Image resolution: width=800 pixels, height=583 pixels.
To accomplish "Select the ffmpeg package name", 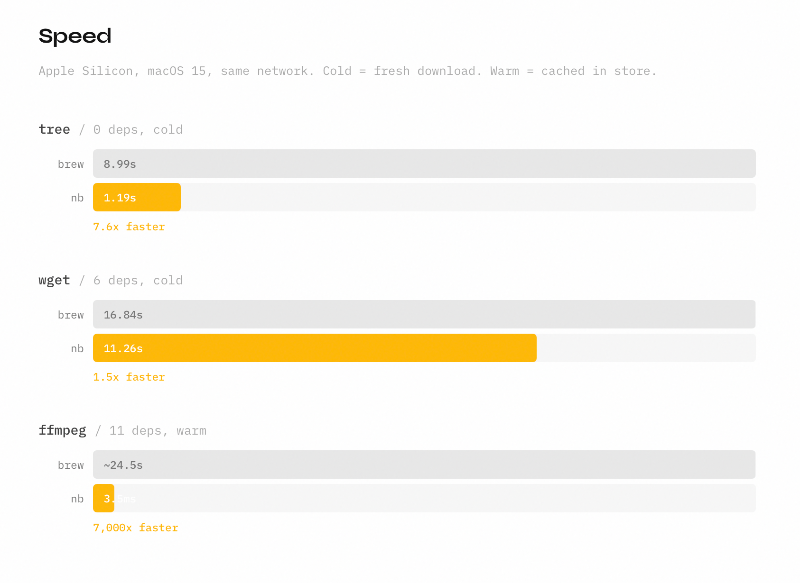I will [62, 430].
